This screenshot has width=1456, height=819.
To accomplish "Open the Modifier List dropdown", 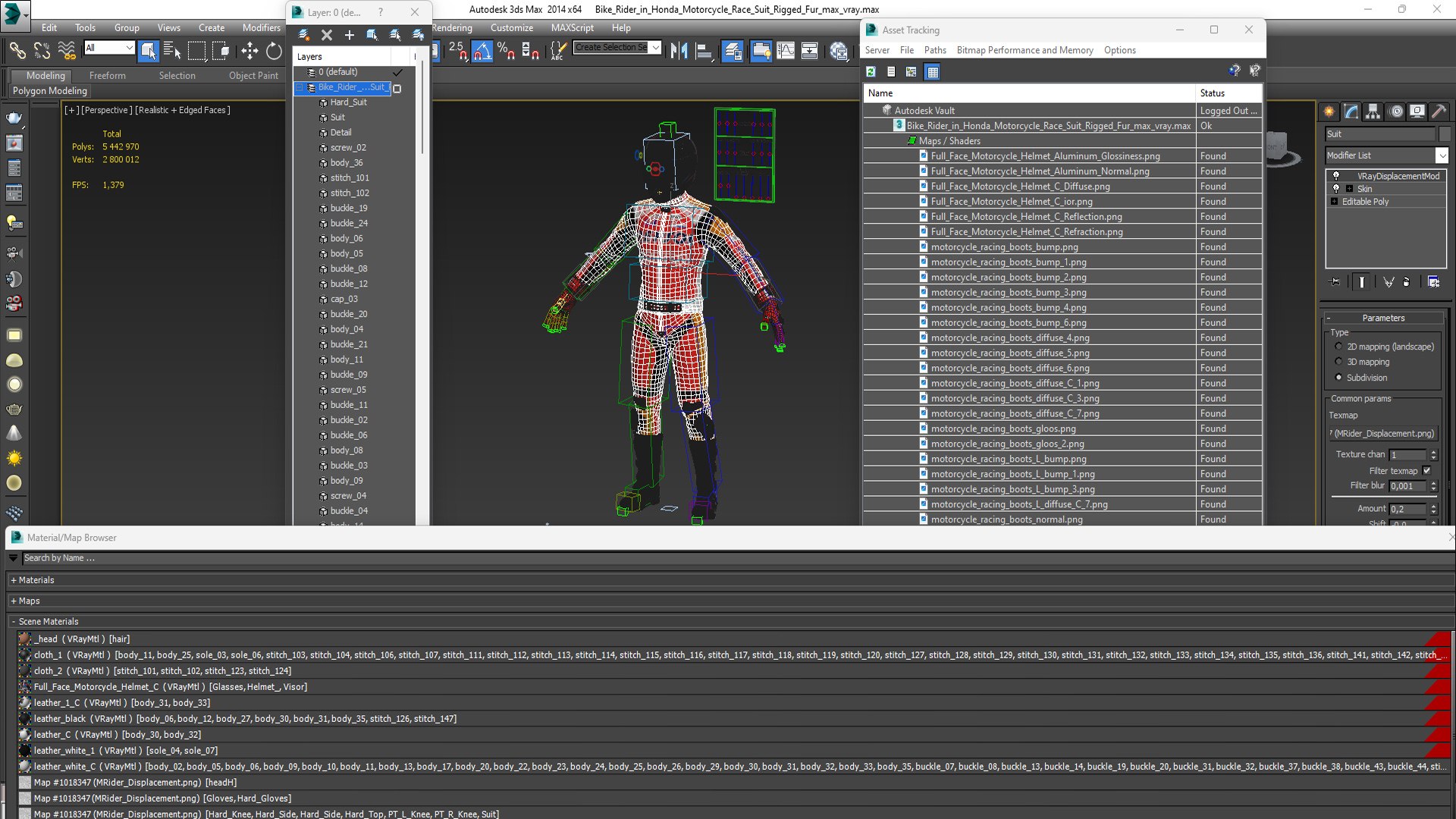I will pyautogui.click(x=1442, y=155).
